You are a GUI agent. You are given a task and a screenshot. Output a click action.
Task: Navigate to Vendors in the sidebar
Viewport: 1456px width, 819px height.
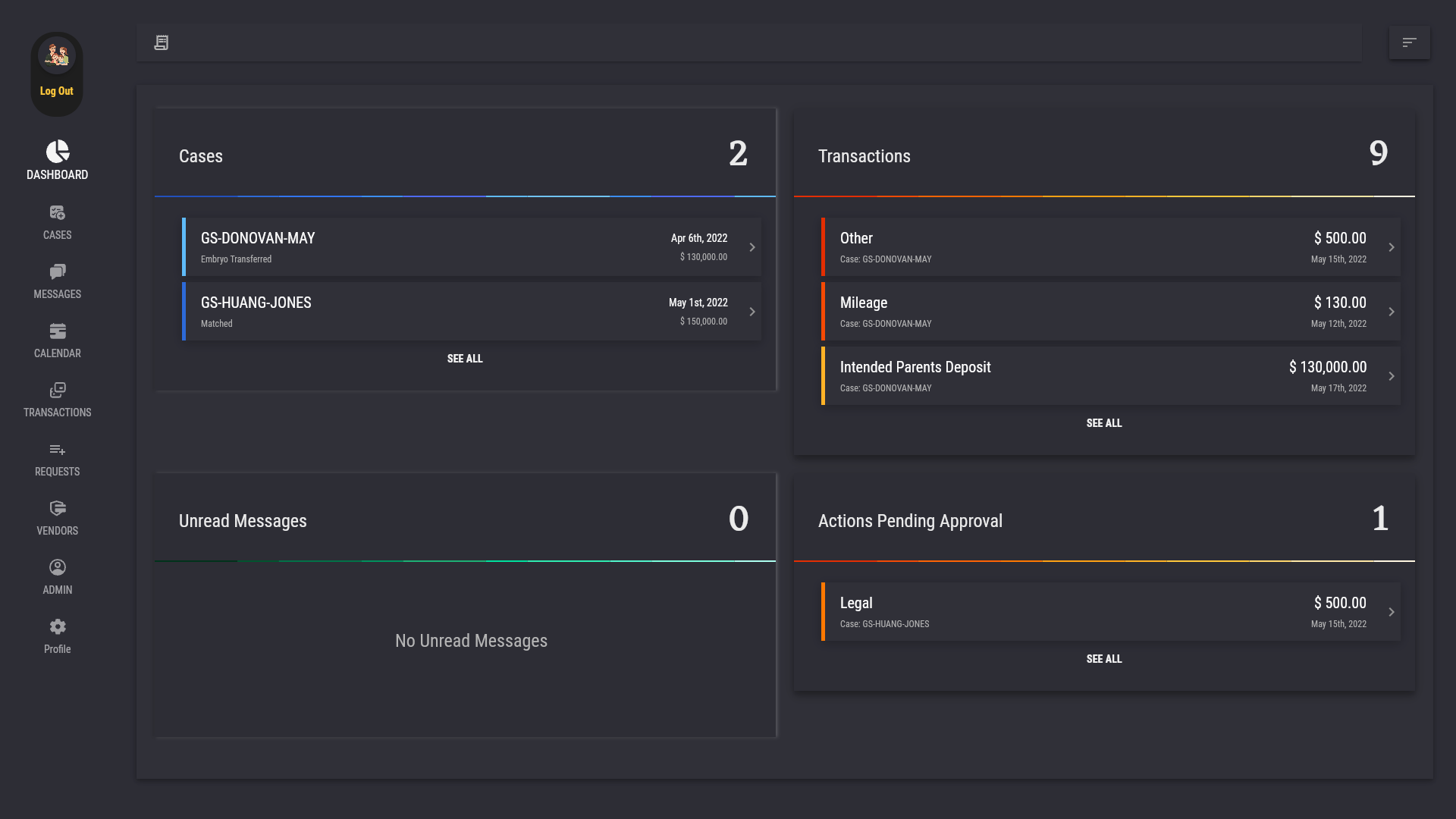coord(58,509)
